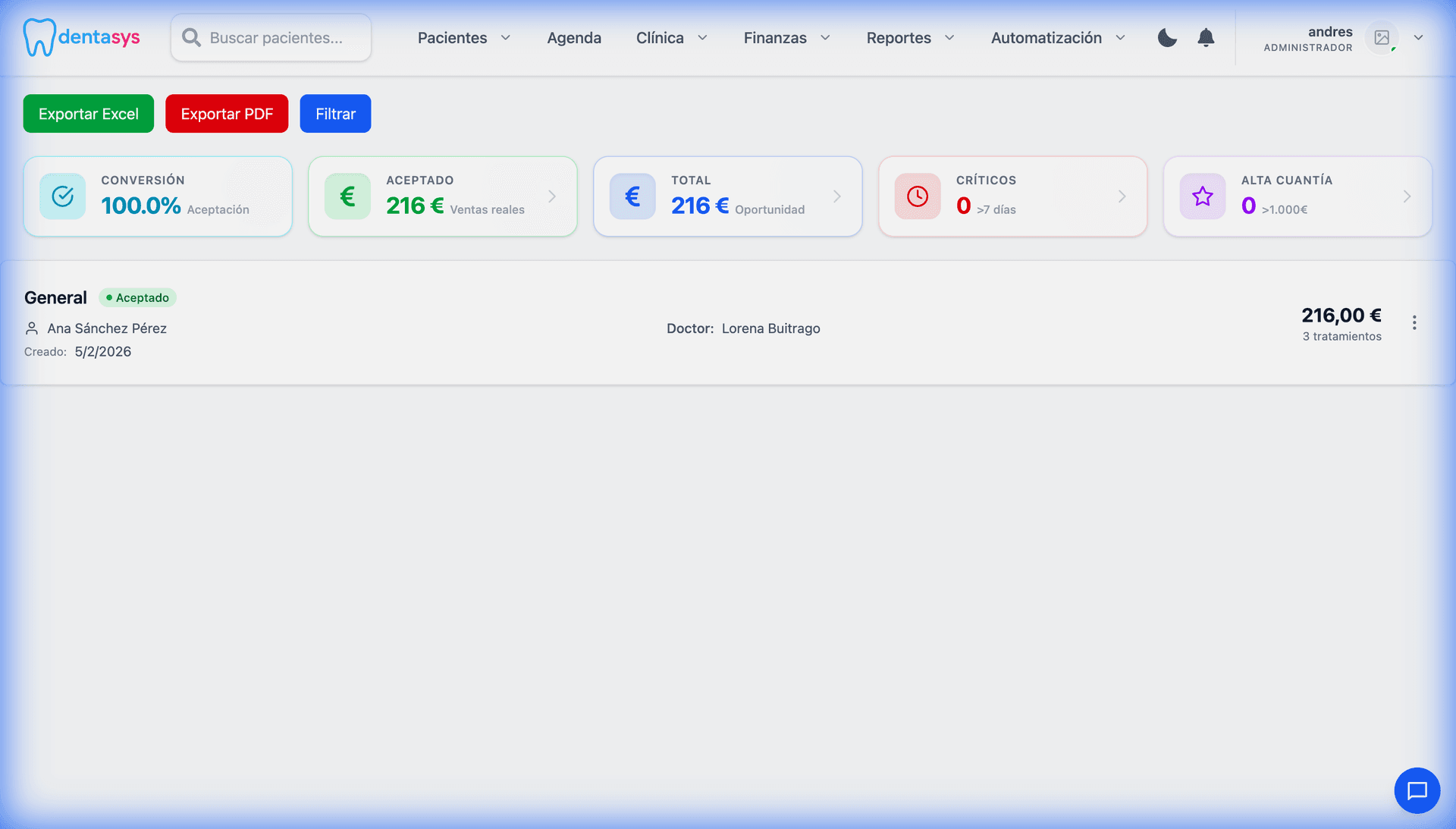Image resolution: width=1456 pixels, height=829 pixels.
Task: Open the chat support bubble
Action: point(1417,790)
